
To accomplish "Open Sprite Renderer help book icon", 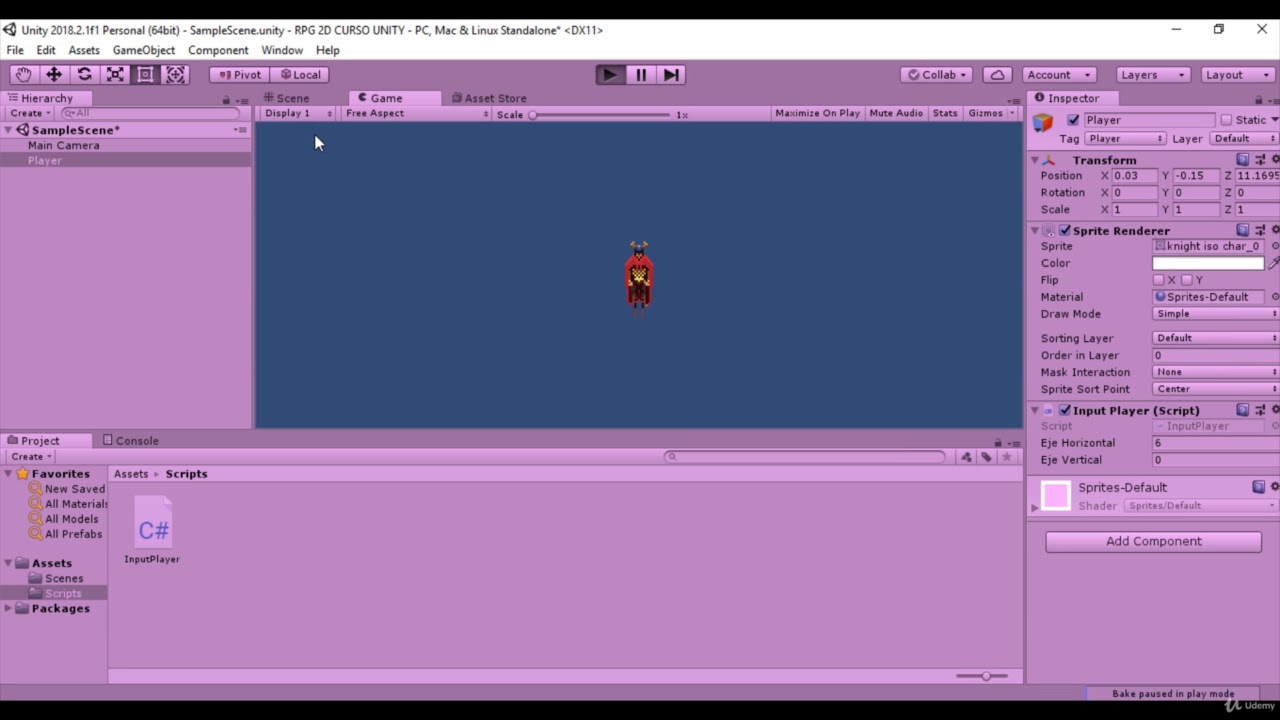I will (x=1242, y=230).
